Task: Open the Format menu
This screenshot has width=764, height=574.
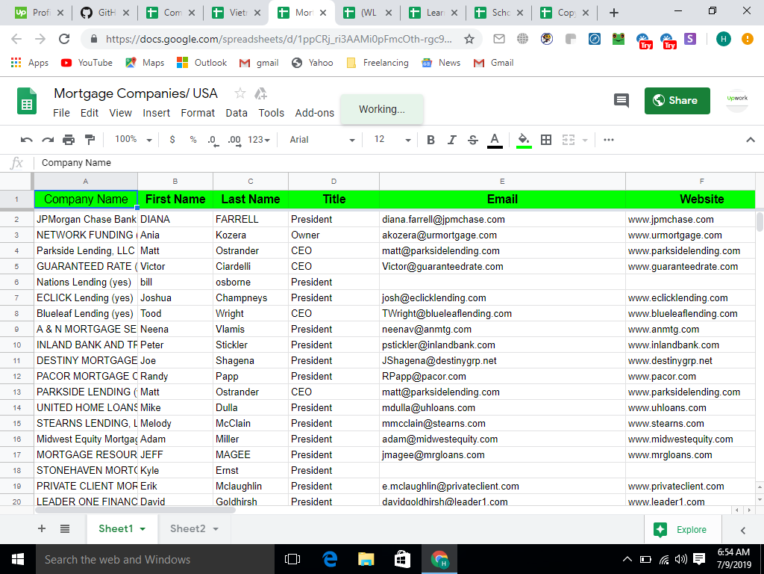Action: point(197,113)
